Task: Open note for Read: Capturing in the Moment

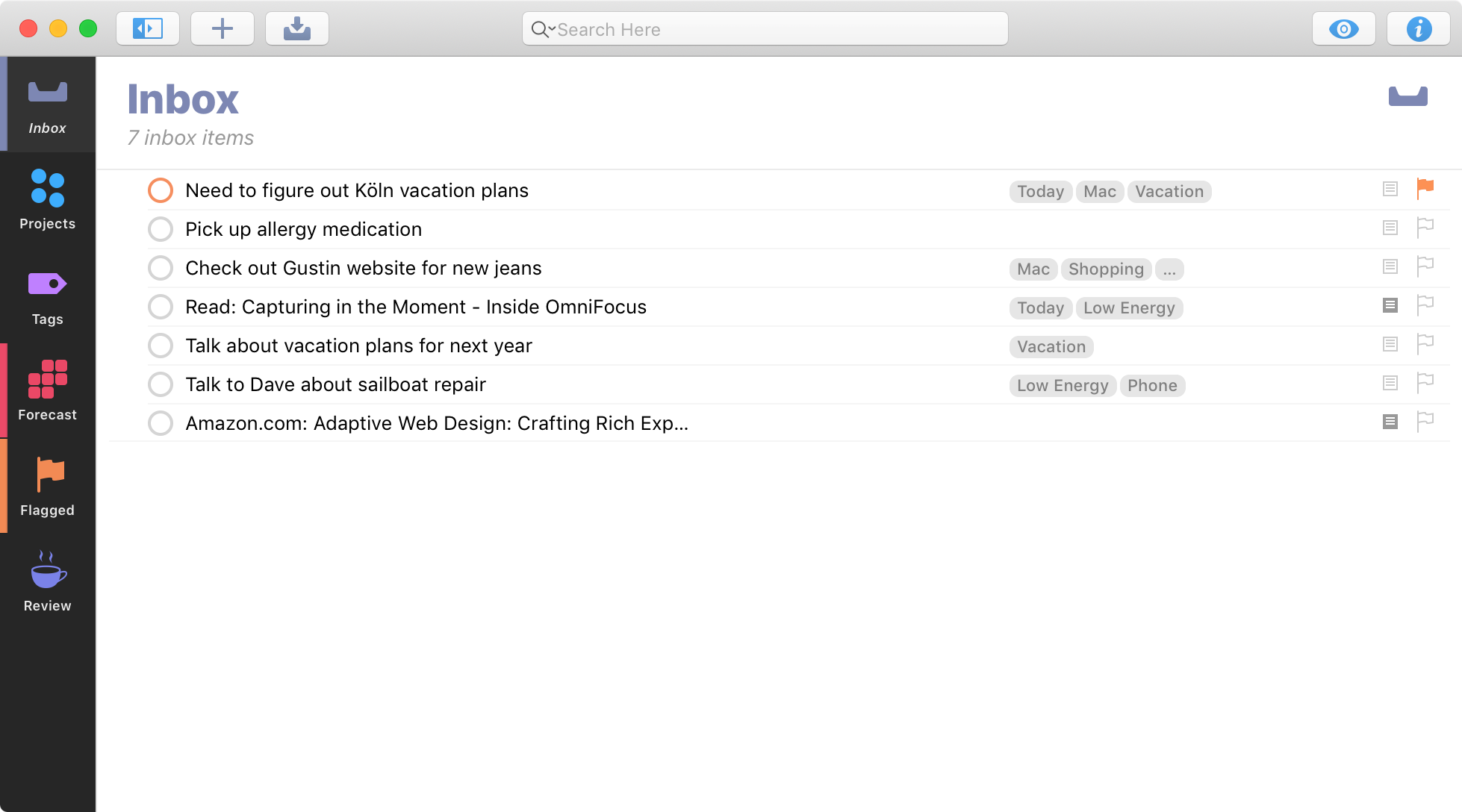Action: [x=1390, y=305]
